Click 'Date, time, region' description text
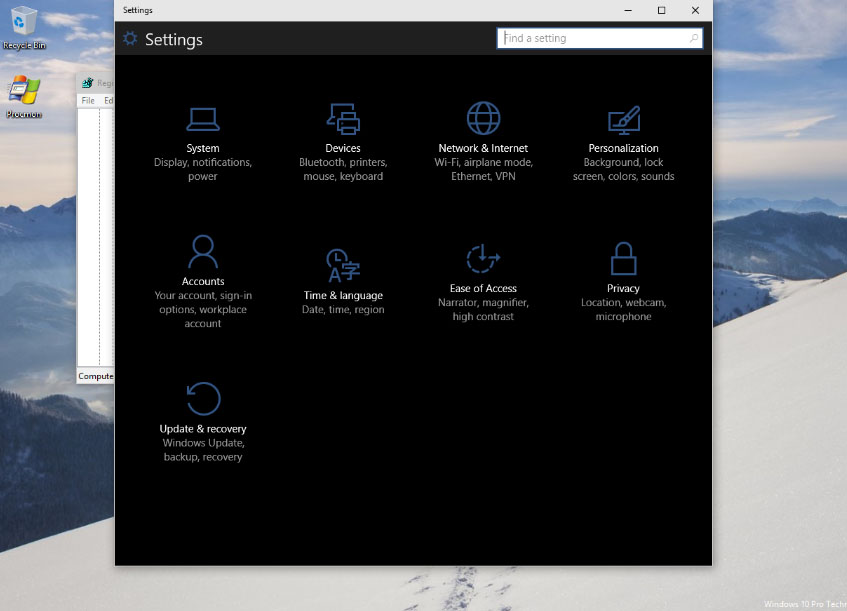This screenshot has height=611, width=847. pyautogui.click(x=343, y=310)
